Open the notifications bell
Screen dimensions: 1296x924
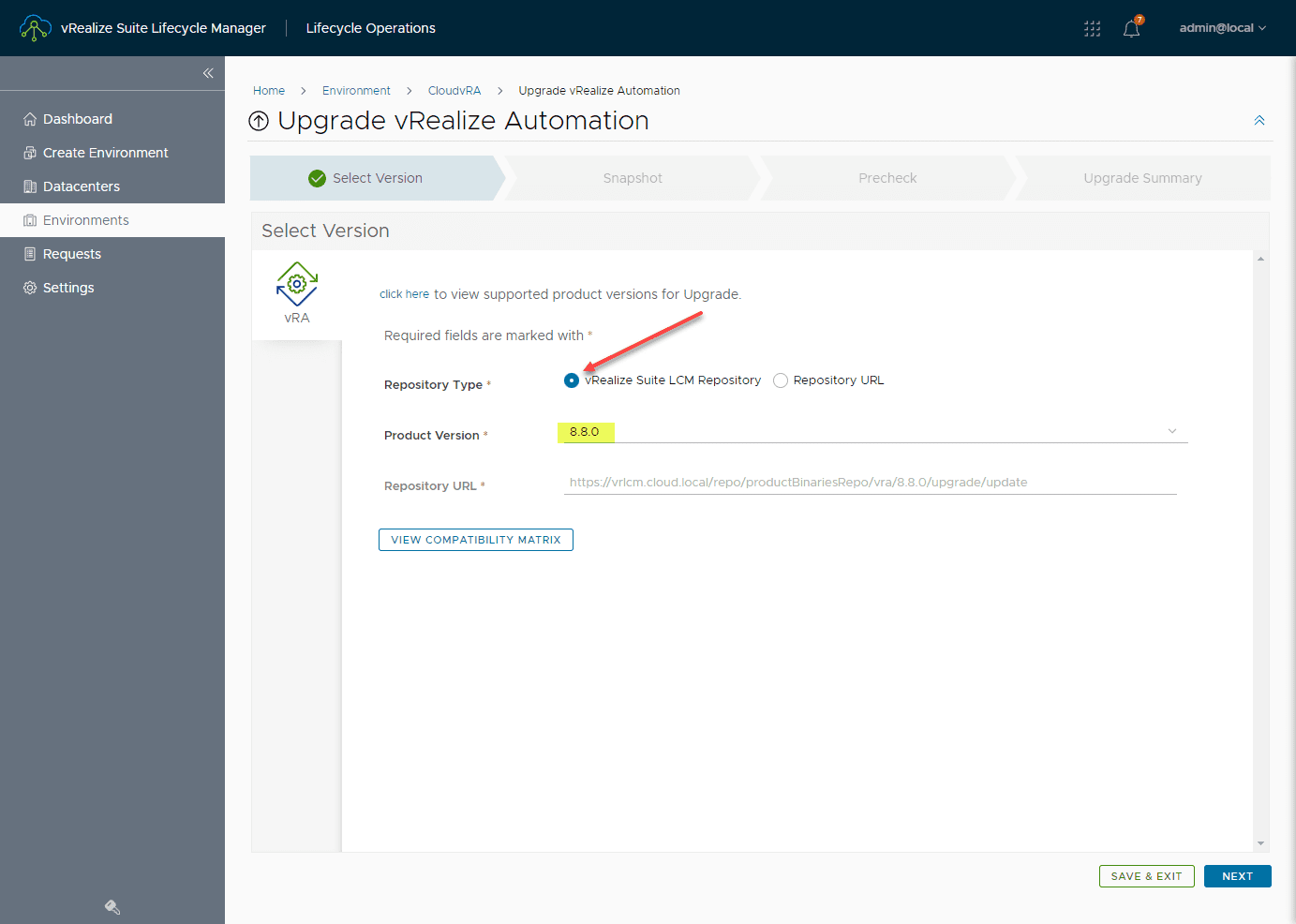point(1130,28)
